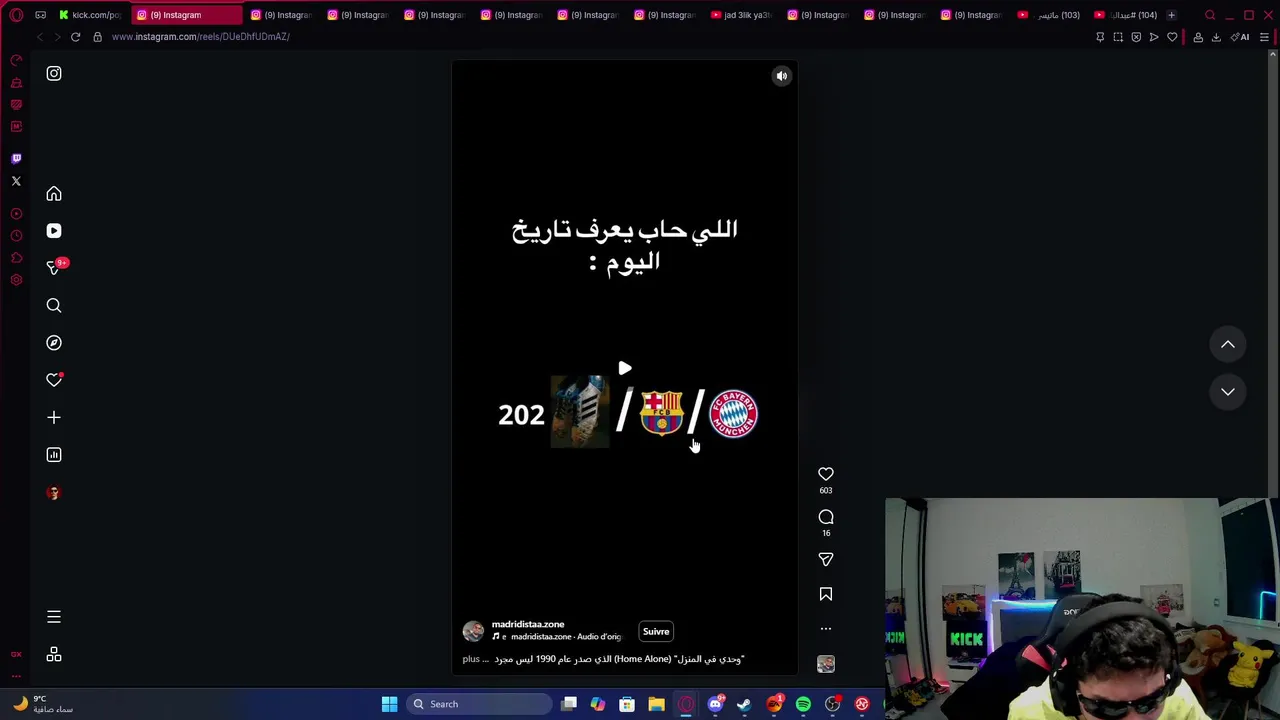Open the dashboard chart icon in sidebar
The width and height of the screenshot is (1280, 720).
tap(54, 455)
